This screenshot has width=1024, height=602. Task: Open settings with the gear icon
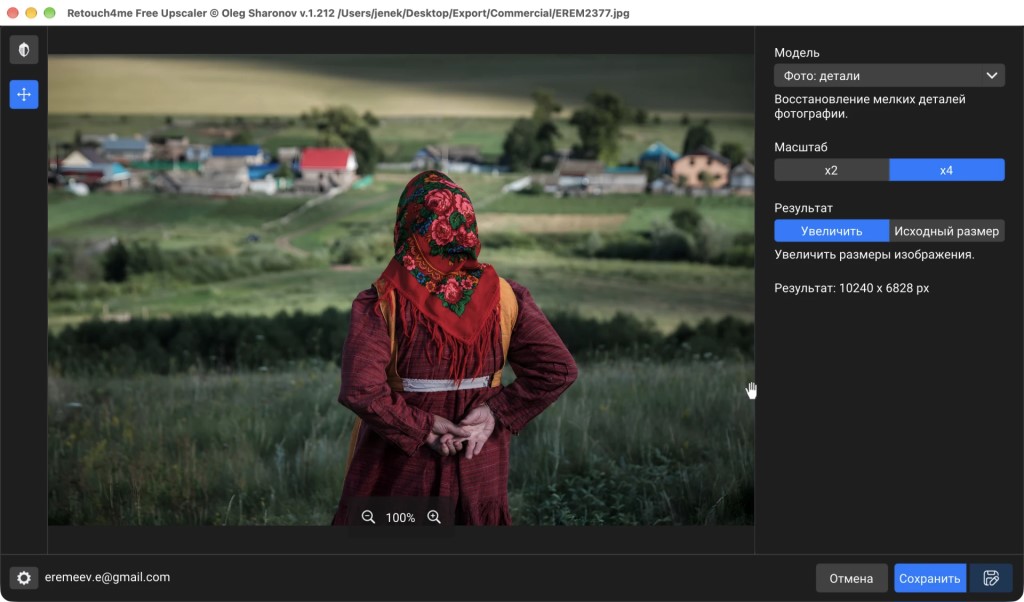24,578
